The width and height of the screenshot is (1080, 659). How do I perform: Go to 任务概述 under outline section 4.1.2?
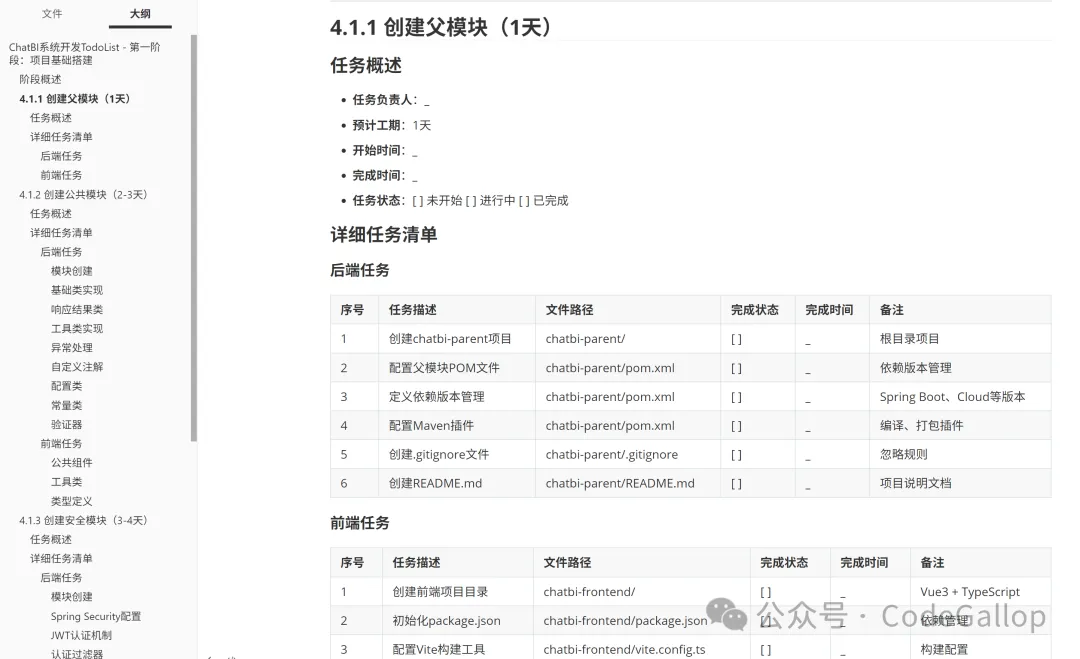tap(50, 213)
